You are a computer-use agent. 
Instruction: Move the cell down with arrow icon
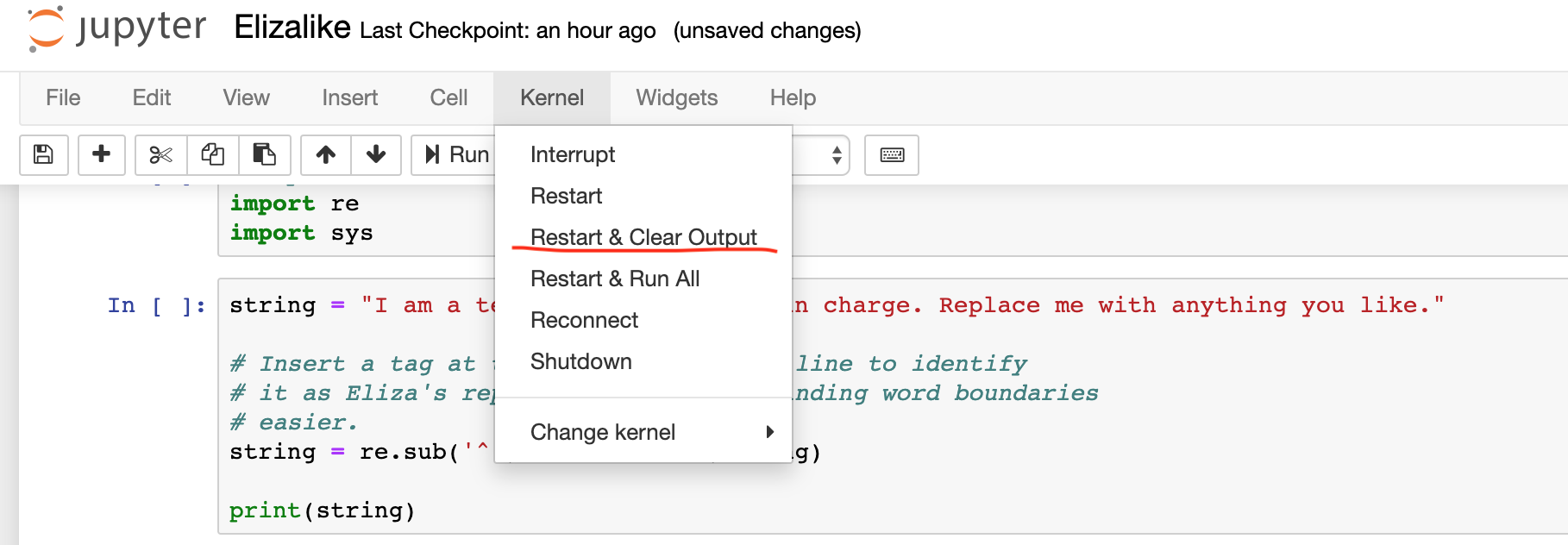376,155
